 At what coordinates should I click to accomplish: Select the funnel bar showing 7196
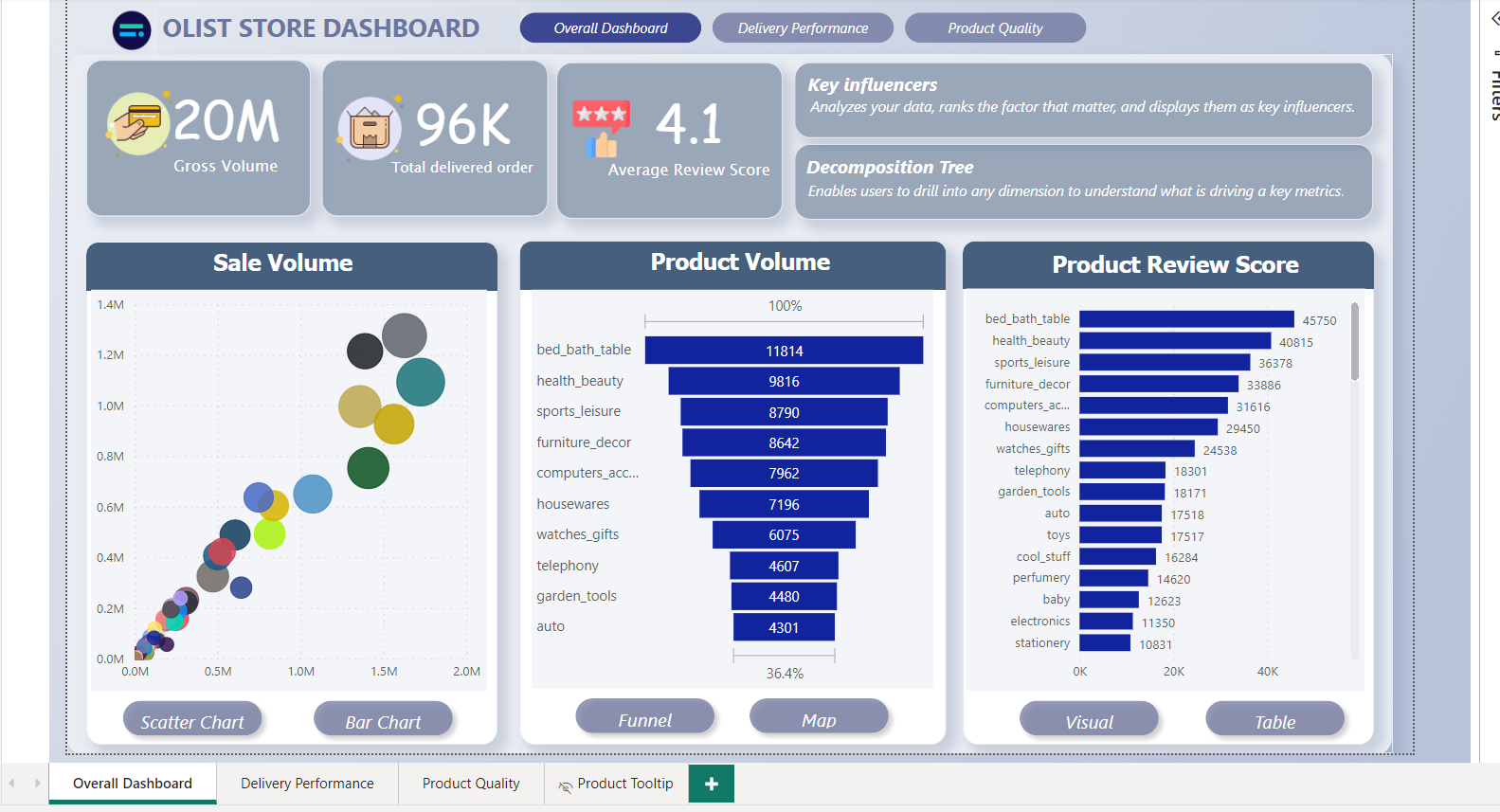[784, 504]
